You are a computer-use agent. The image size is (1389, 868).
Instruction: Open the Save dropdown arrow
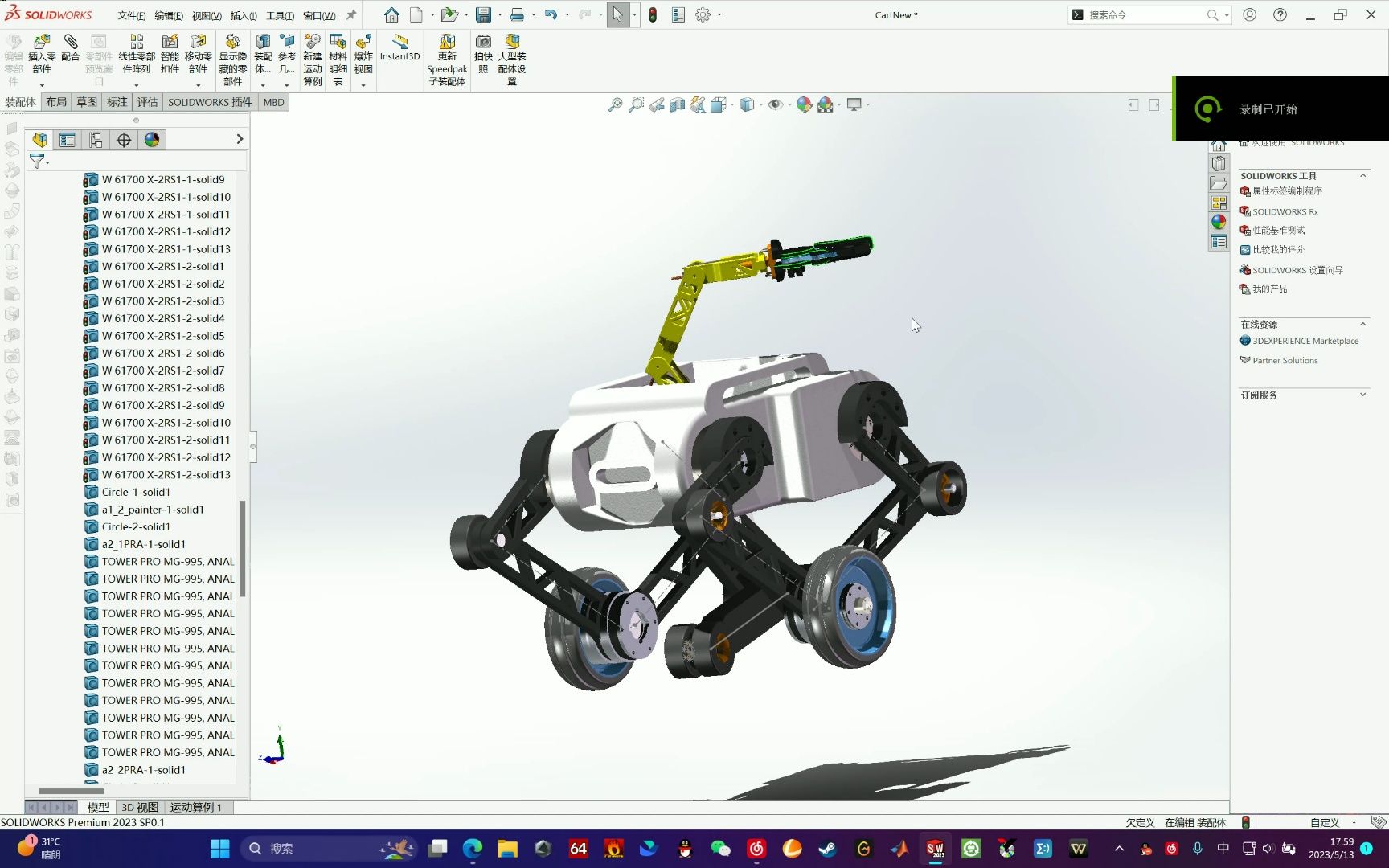coord(500,14)
